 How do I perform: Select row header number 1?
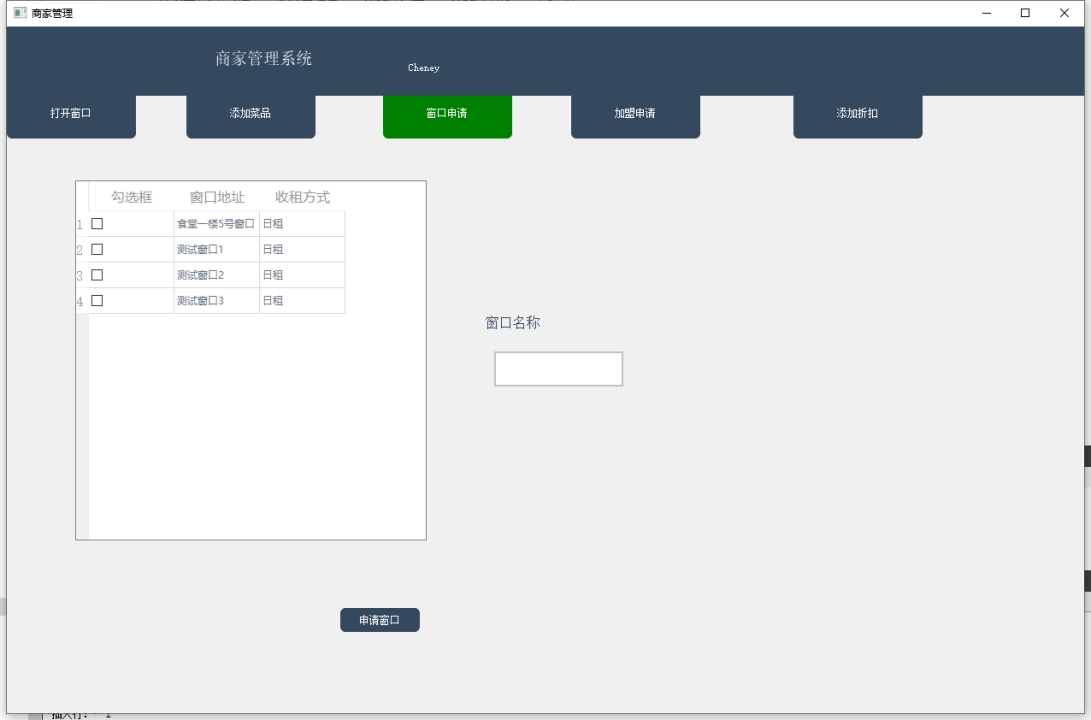click(x=82, y=224)
